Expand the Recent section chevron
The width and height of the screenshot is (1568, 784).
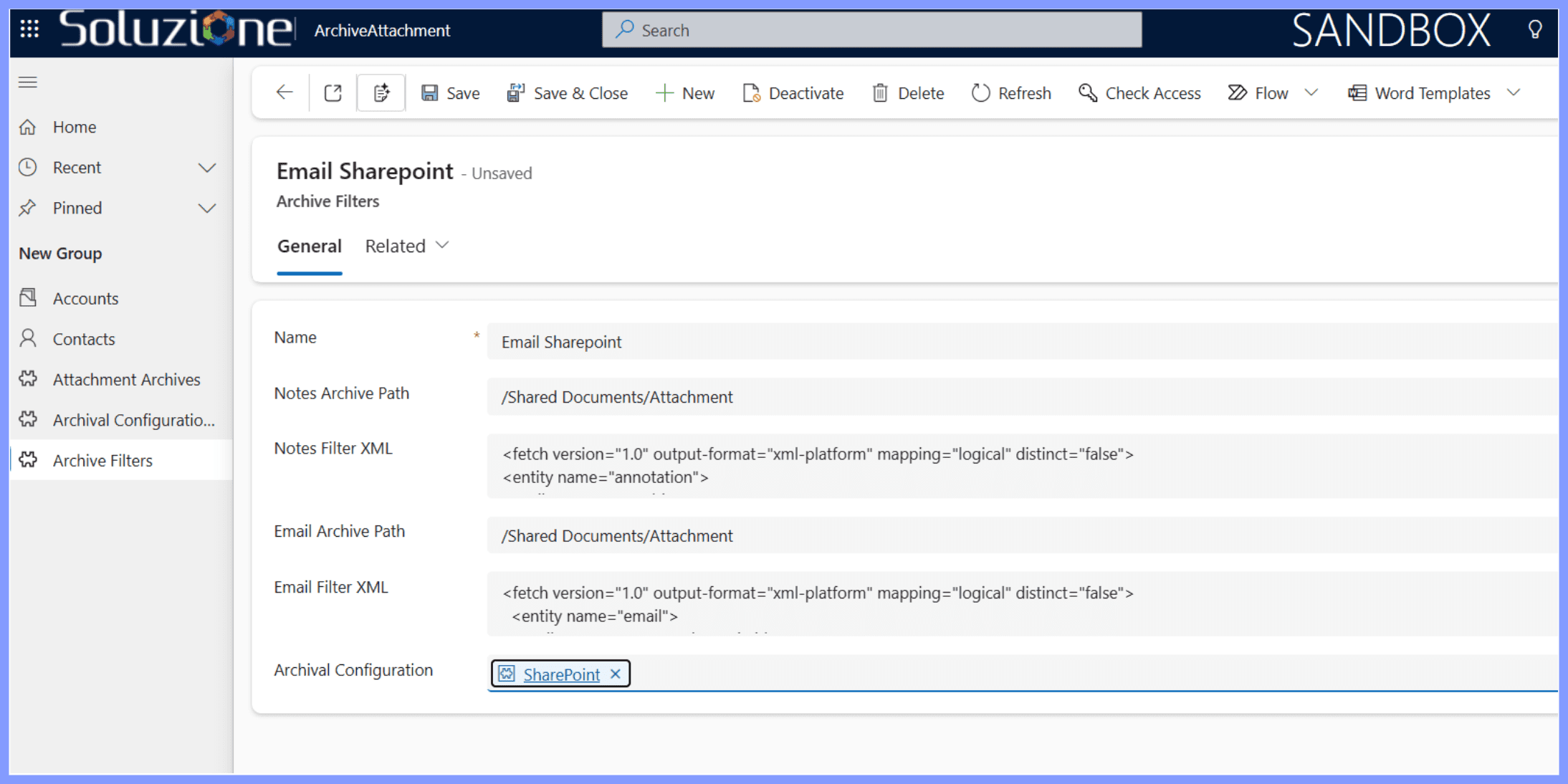206,168
